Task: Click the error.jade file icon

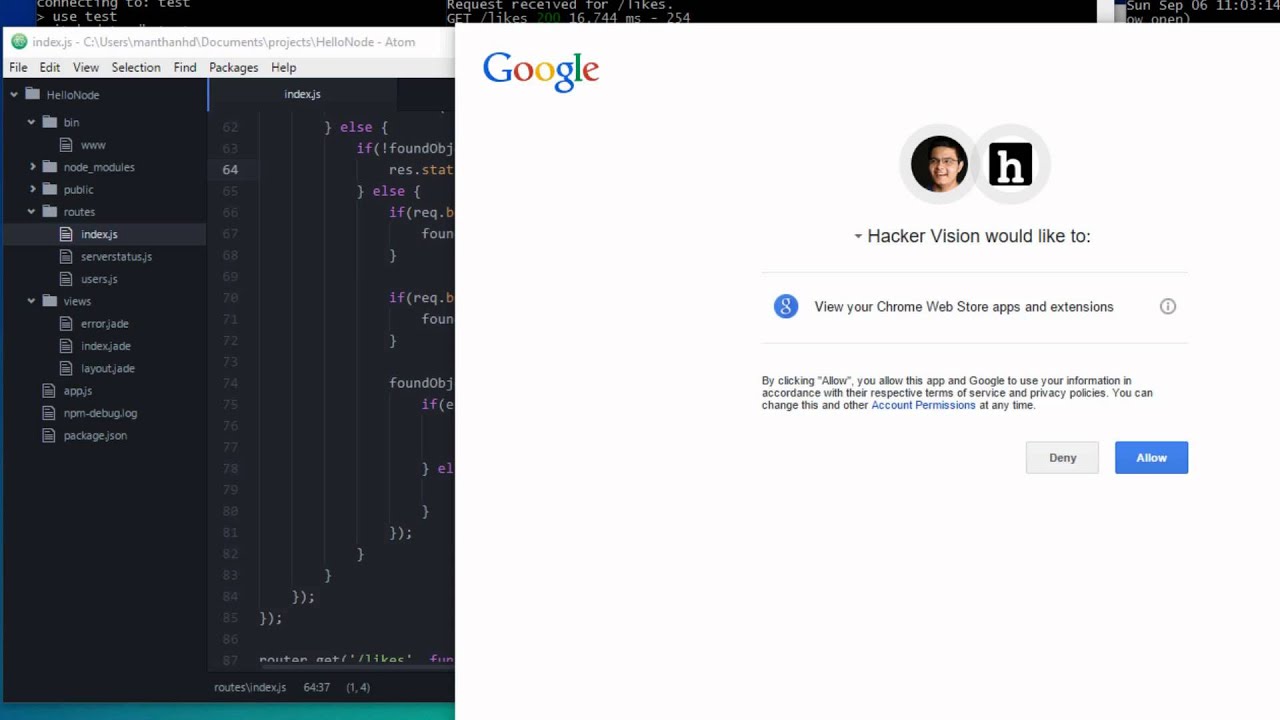Action: point(66,324)
